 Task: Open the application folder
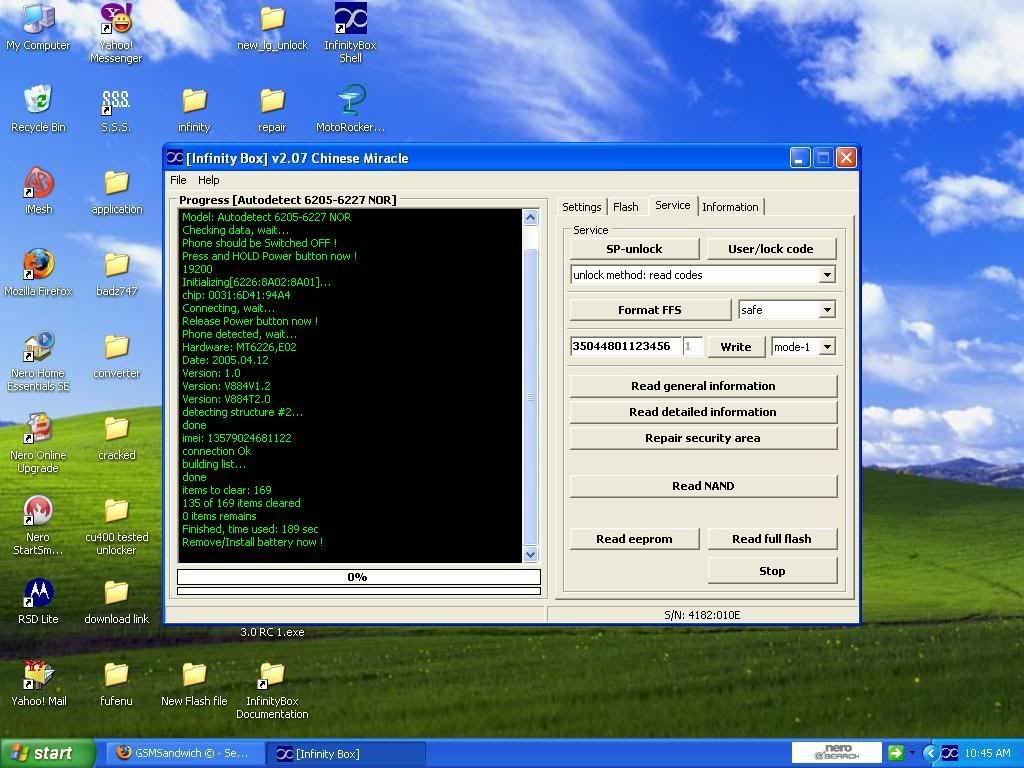coord(116,191)
